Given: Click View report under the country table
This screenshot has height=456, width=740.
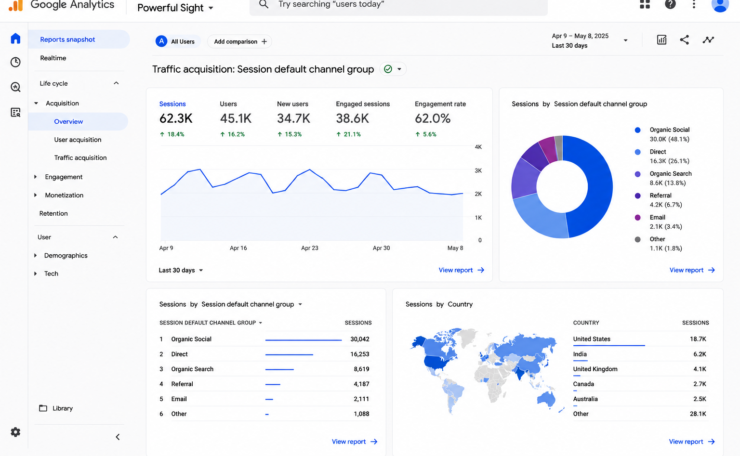Looking at the screenshot, I should pos(691,441).
